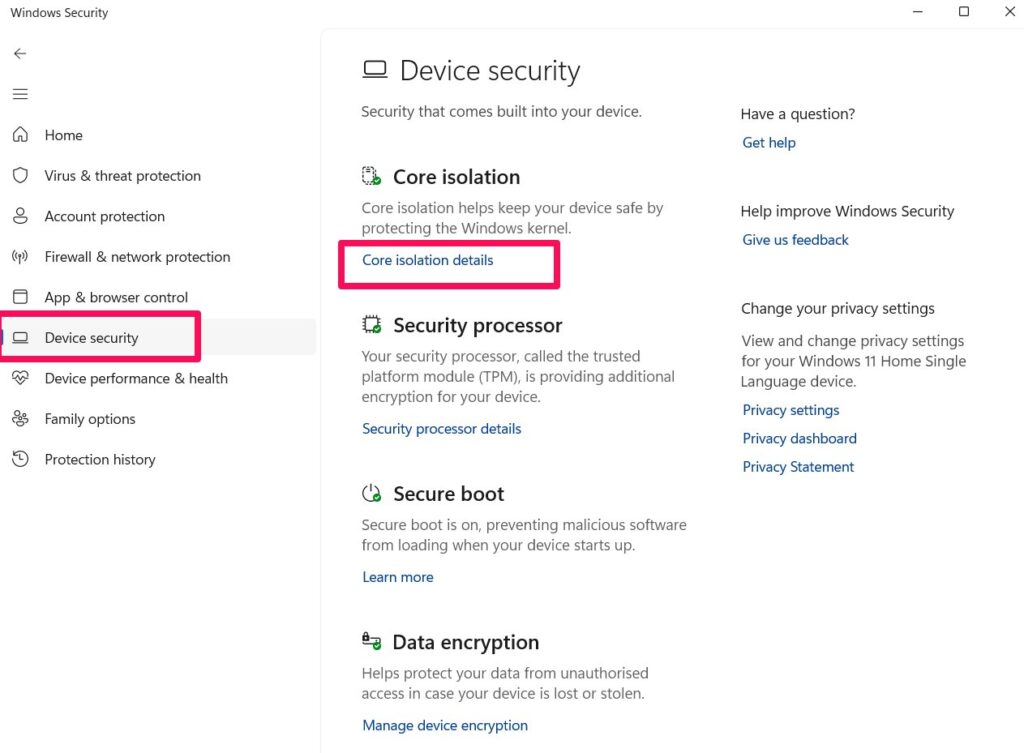Click the Account protection person icon

click(20, 216)
